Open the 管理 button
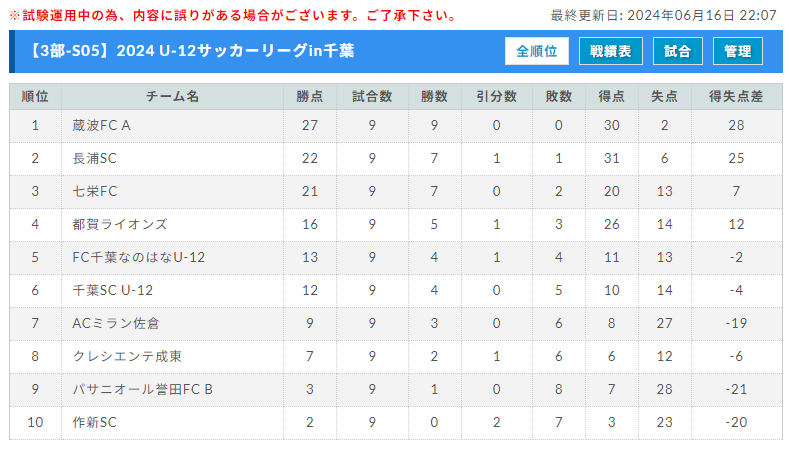Viewport: 789px width, 449px height. click(737, 51)
